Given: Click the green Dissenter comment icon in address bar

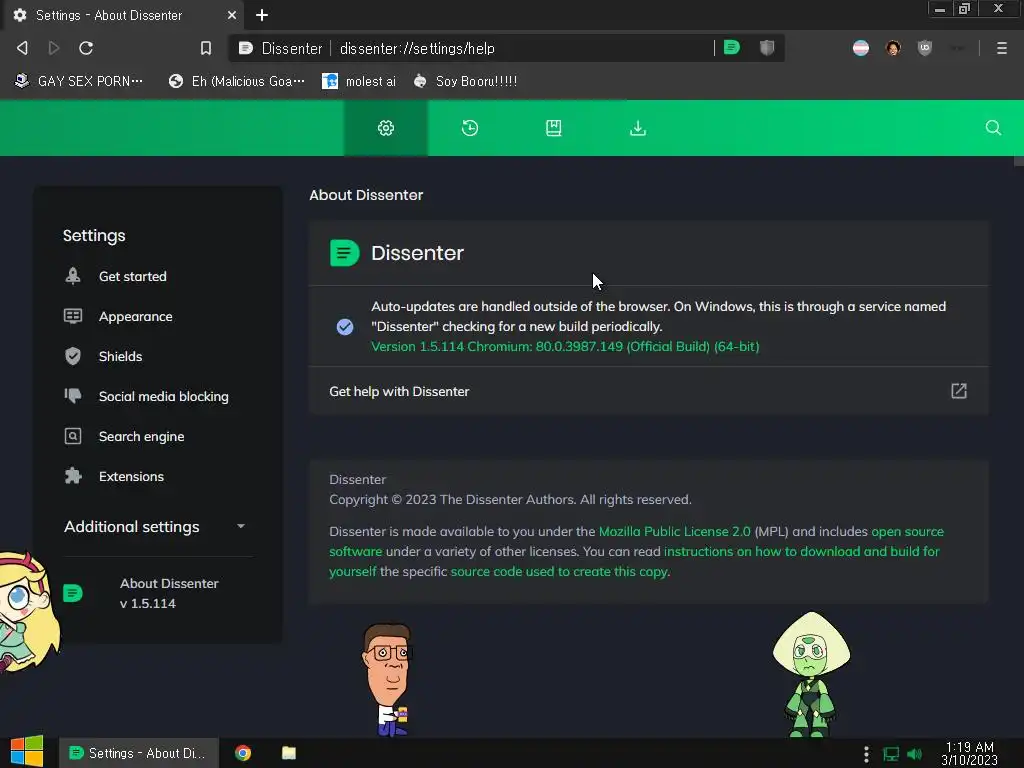Looking at the screenshot, I should pyautogui.click(x=732, y=47).
